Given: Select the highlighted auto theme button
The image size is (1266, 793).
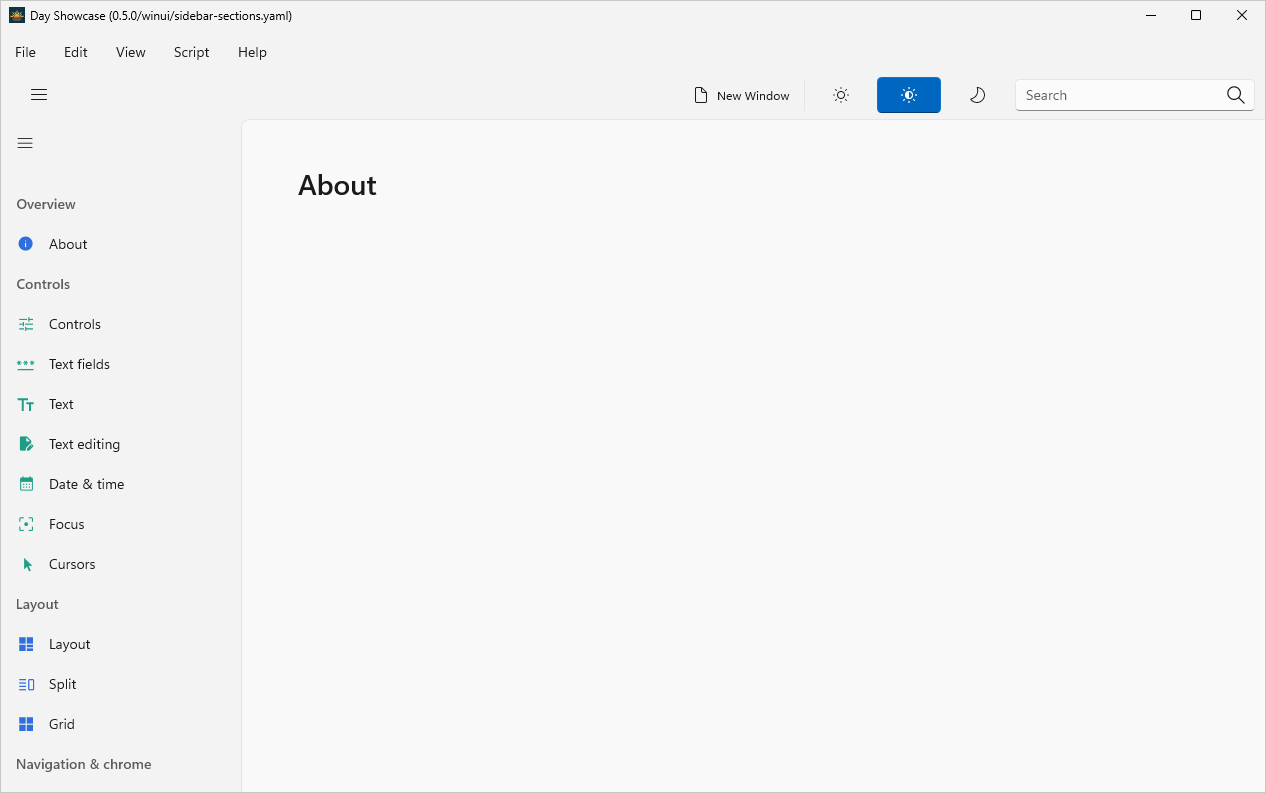Looking at the screenshot, I should click(909, 95).
